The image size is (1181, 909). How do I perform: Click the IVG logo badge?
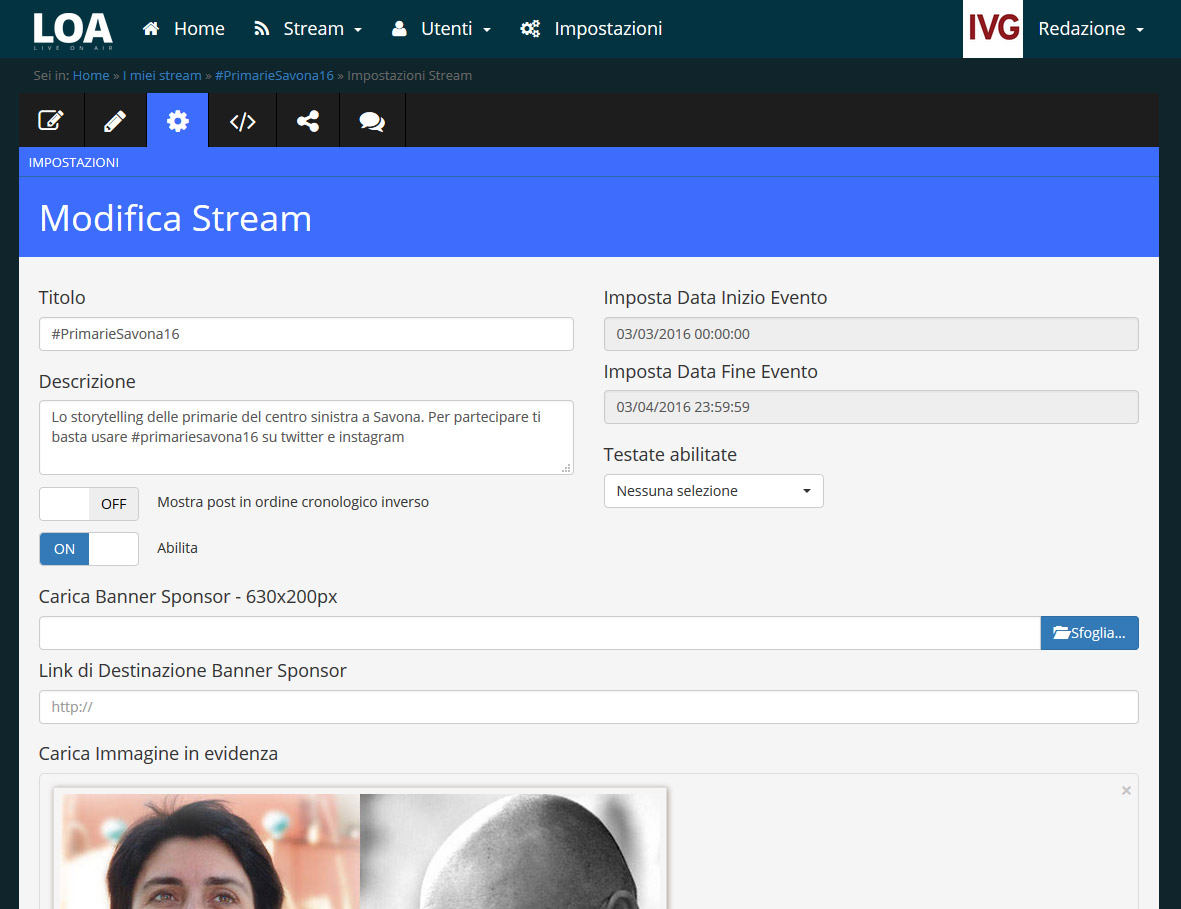pyautogui.click(x=993, y=29)
